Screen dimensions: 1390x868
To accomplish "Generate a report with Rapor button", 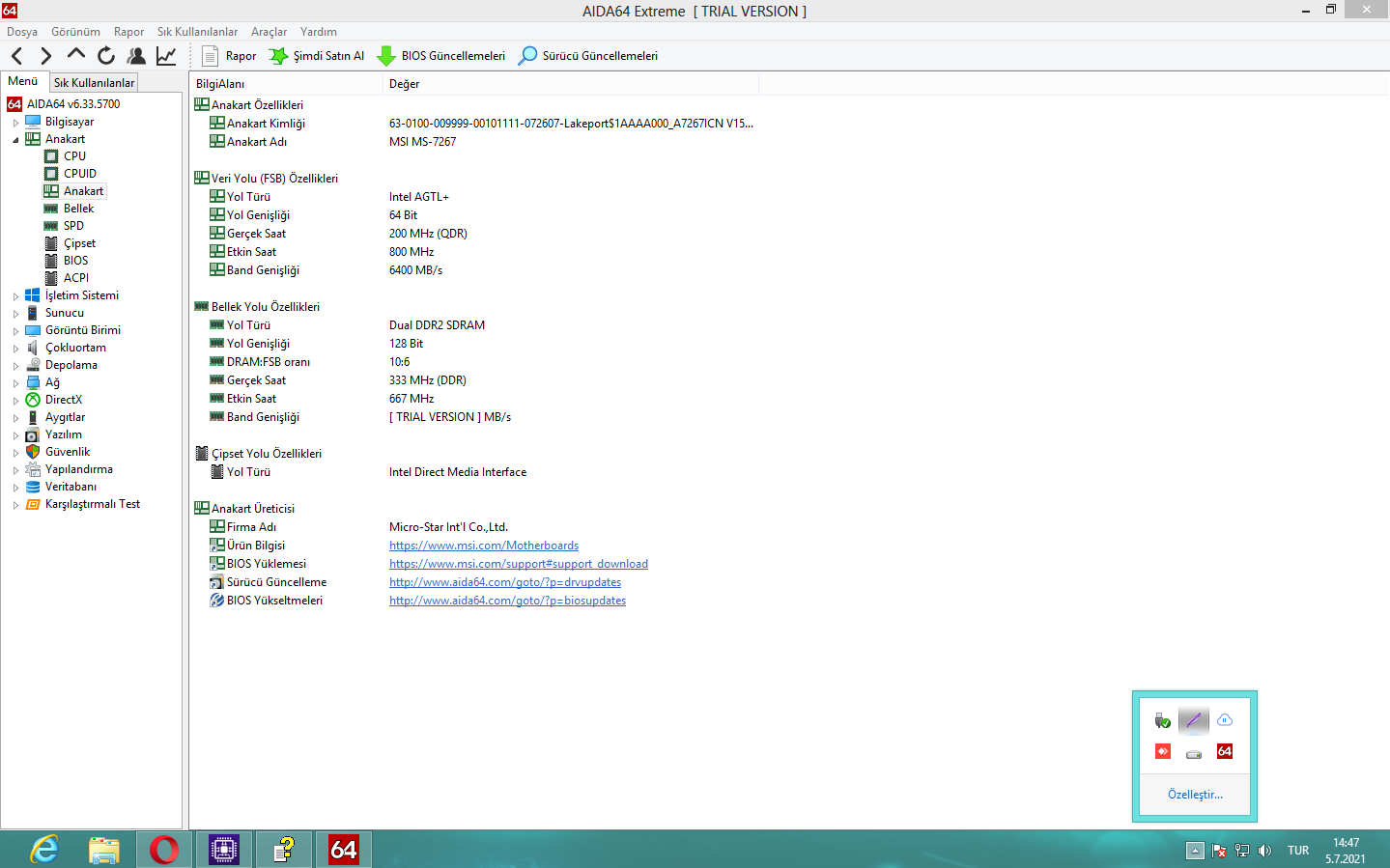I will pos(229,56).
